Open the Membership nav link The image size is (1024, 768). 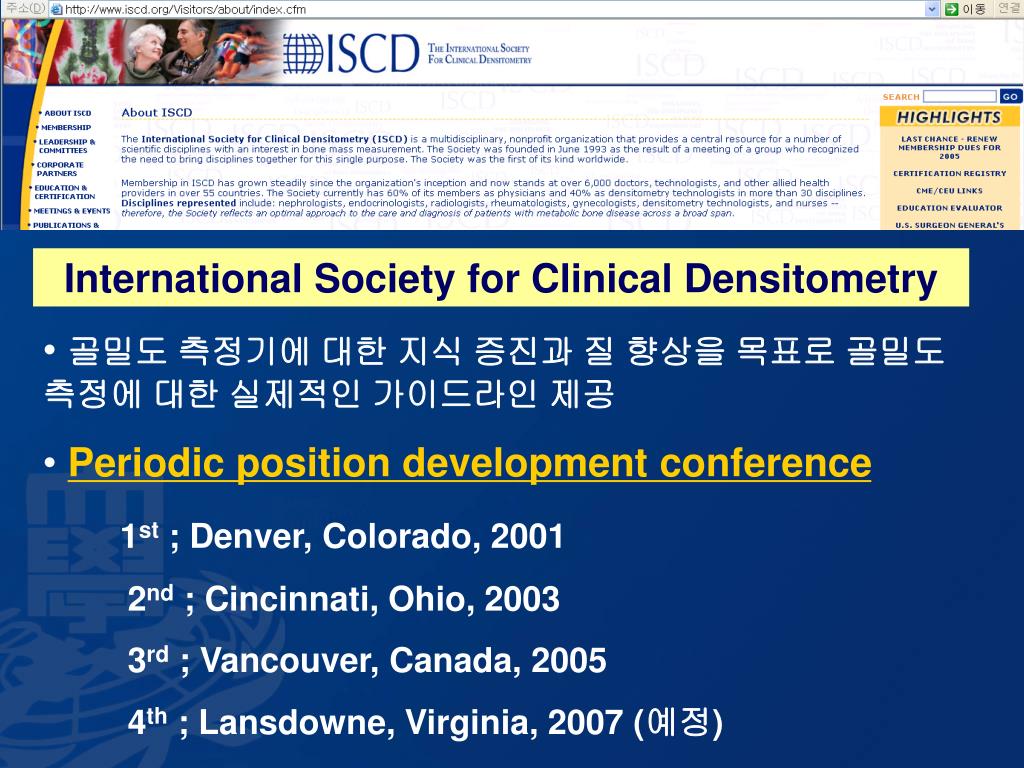click(65, 127)
